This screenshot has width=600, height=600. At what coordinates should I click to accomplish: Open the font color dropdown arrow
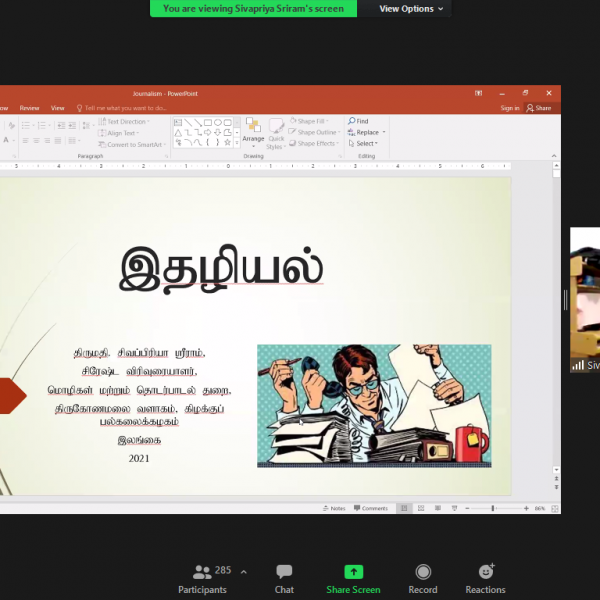coord(14,140)
